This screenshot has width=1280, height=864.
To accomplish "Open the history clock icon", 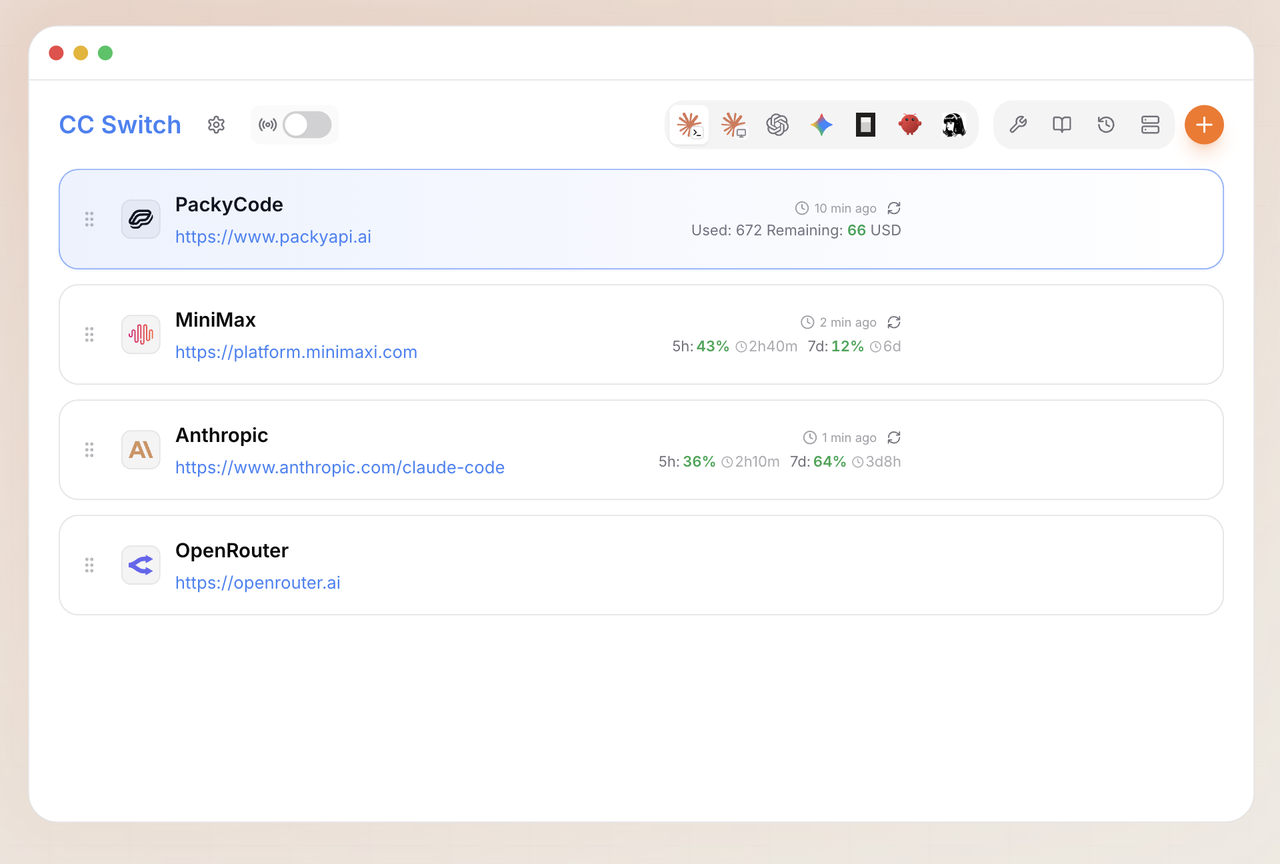I will point(1106,125).
